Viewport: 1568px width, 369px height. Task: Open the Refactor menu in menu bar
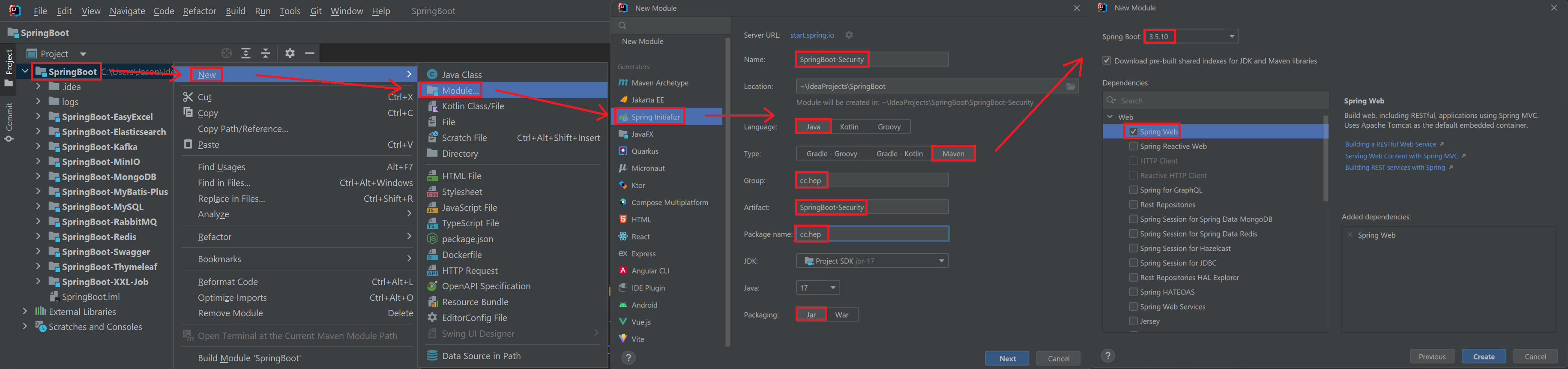point(199,11)
